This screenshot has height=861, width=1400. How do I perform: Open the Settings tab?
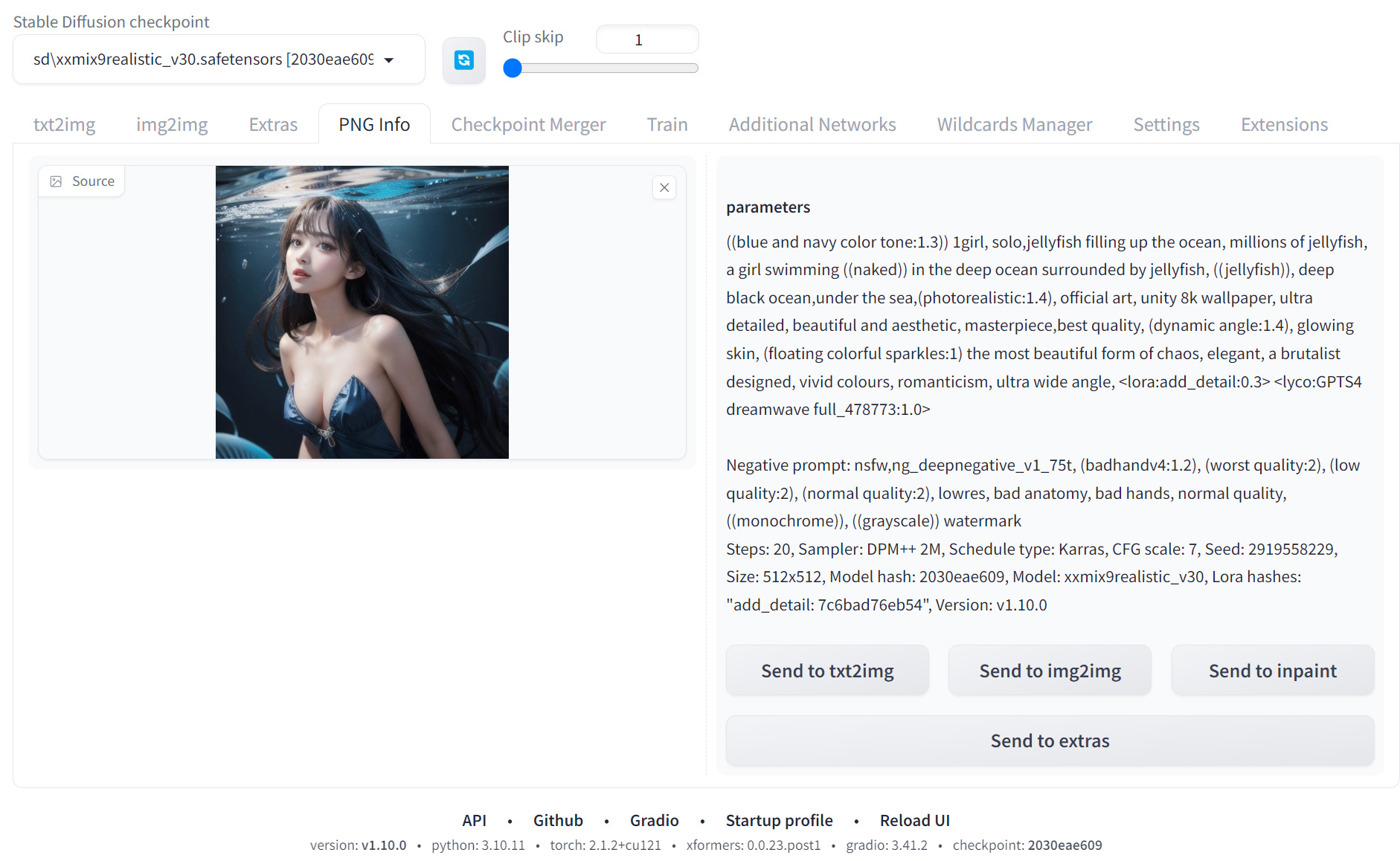coord(1166,124)
